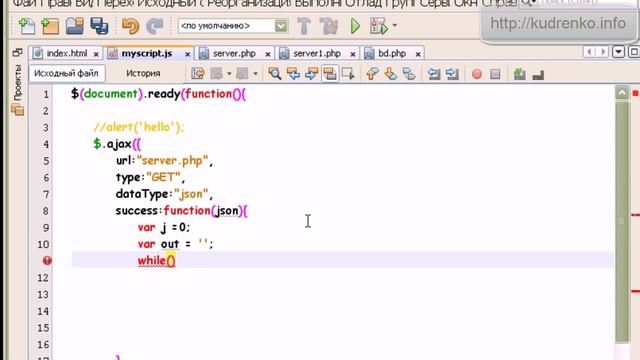Find the previous occurrence
The width and height of the screenshot is (640, 360).
tap(293, 74)
